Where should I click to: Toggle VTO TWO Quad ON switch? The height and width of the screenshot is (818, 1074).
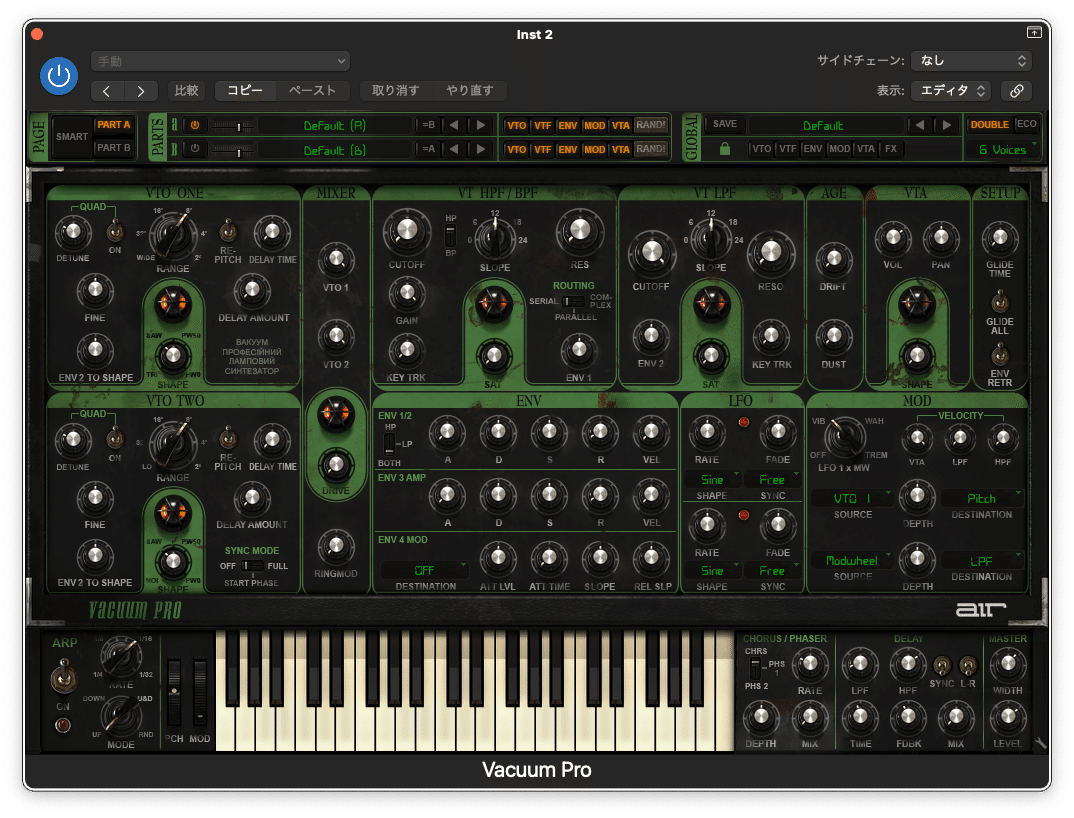pyautogui.click(x=115, y=437)
